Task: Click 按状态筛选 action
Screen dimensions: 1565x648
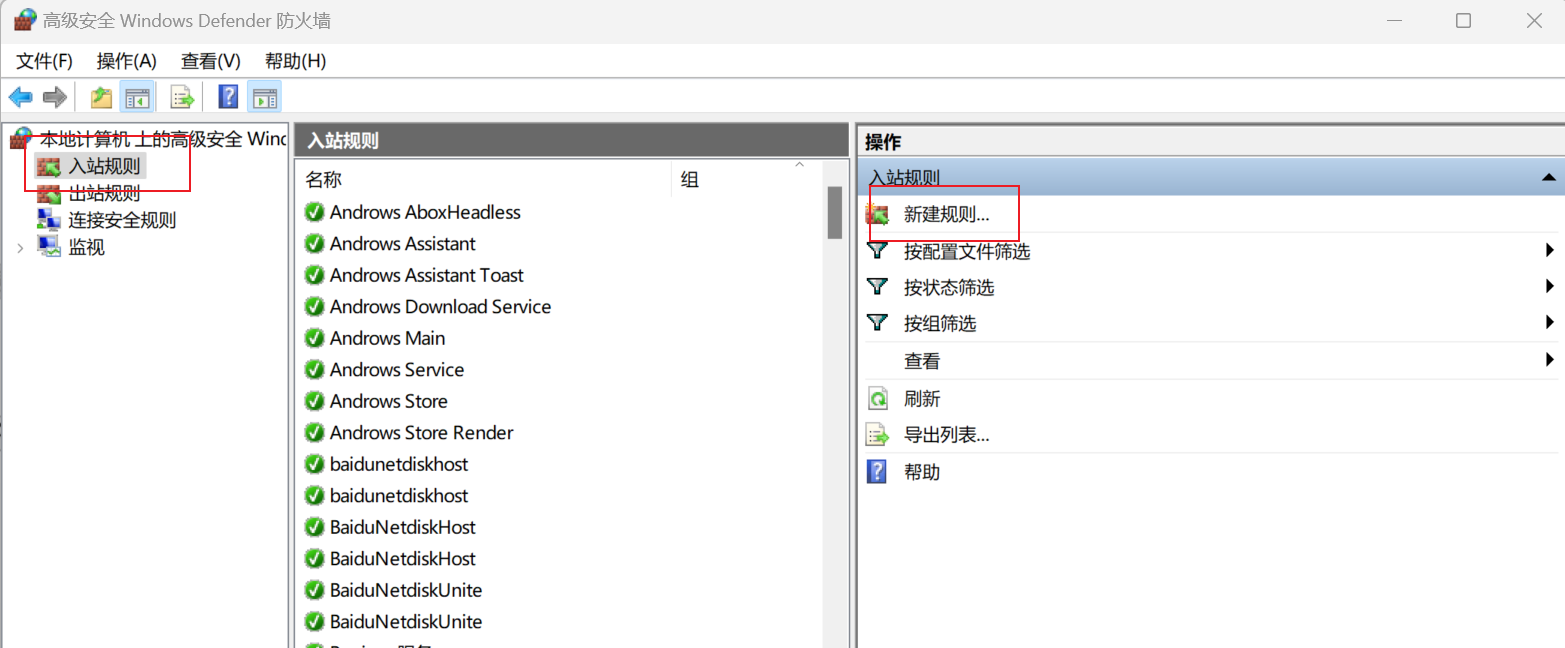Action: tap(949, 287)
